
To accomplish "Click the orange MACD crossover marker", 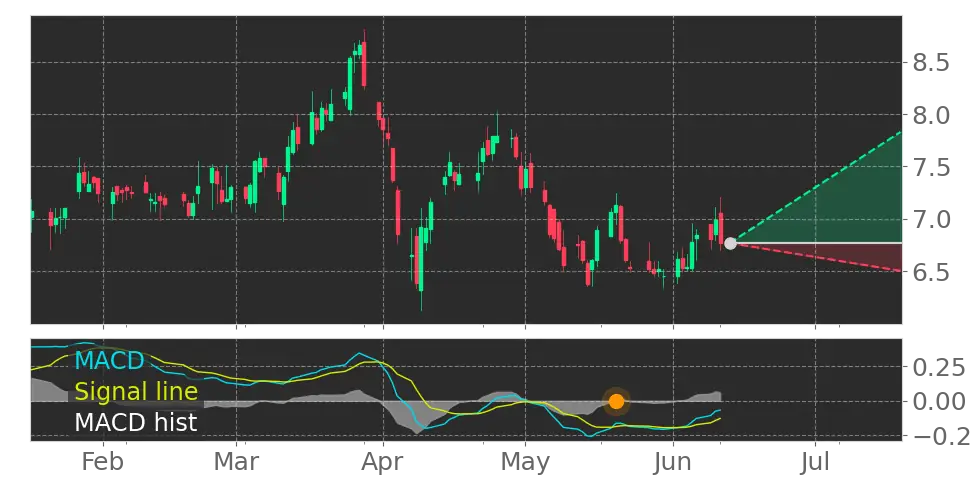I will (616, 402).
